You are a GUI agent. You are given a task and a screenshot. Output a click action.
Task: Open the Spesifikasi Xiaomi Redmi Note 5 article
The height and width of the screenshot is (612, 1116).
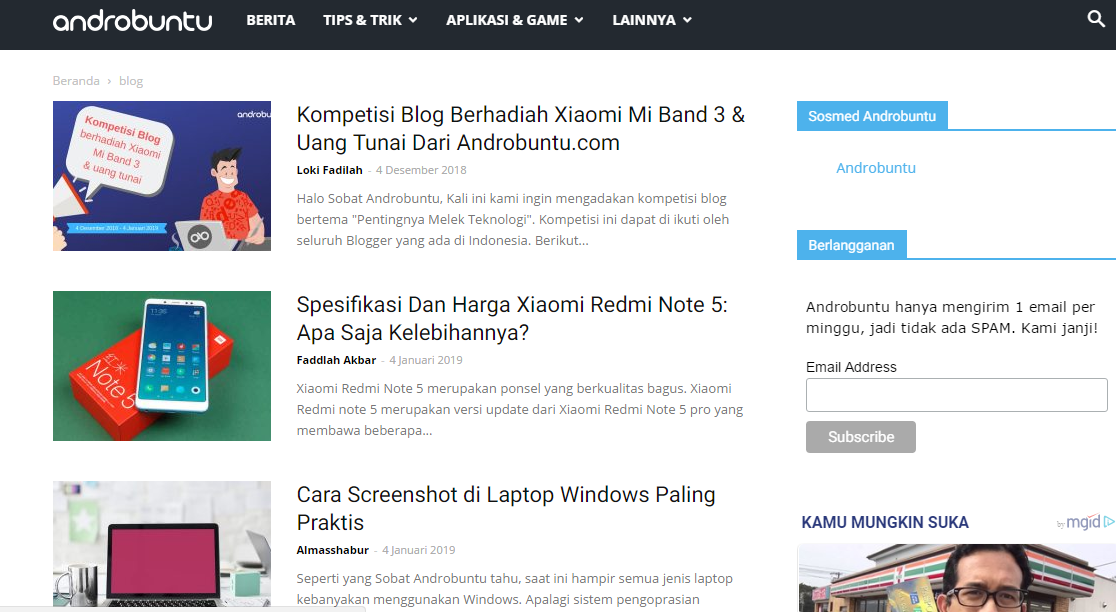coord(512,318)
